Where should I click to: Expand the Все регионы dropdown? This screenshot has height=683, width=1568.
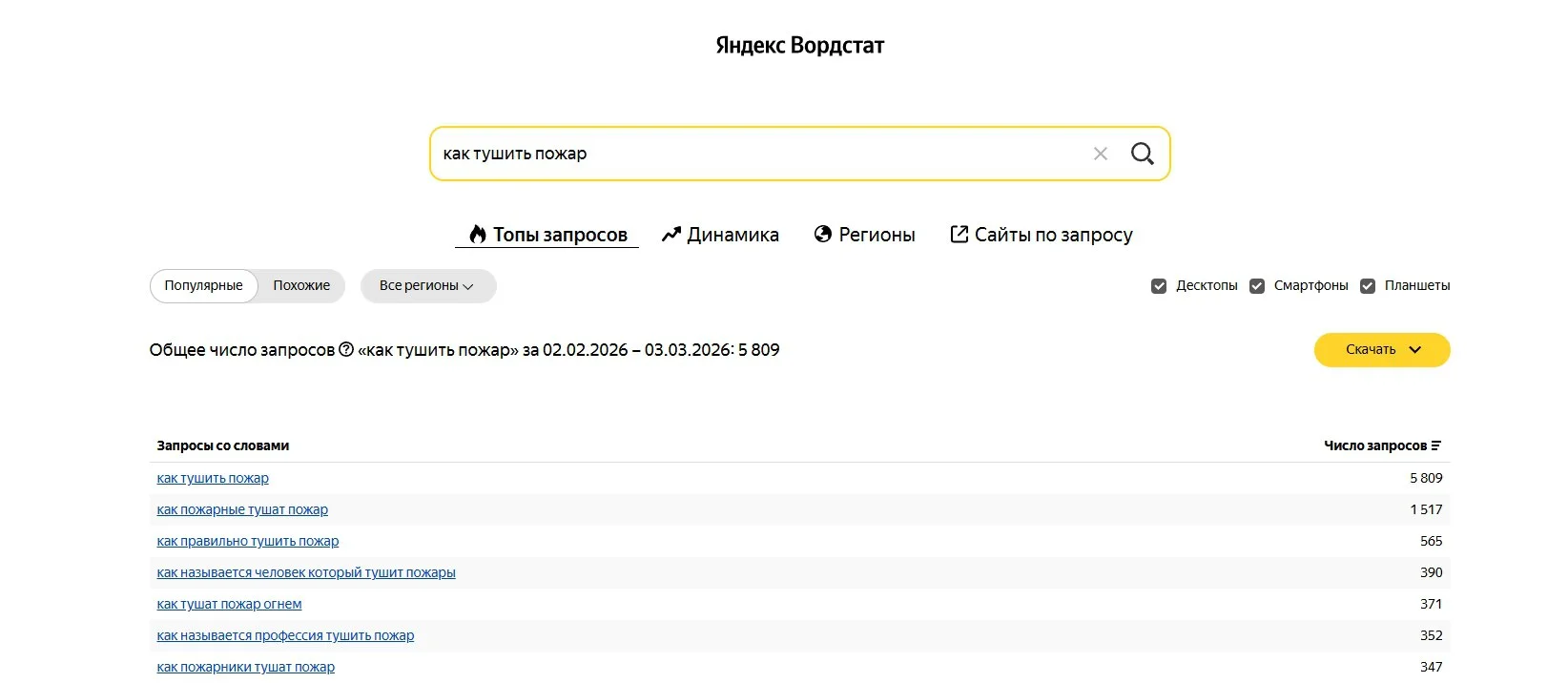click(427, 286)
